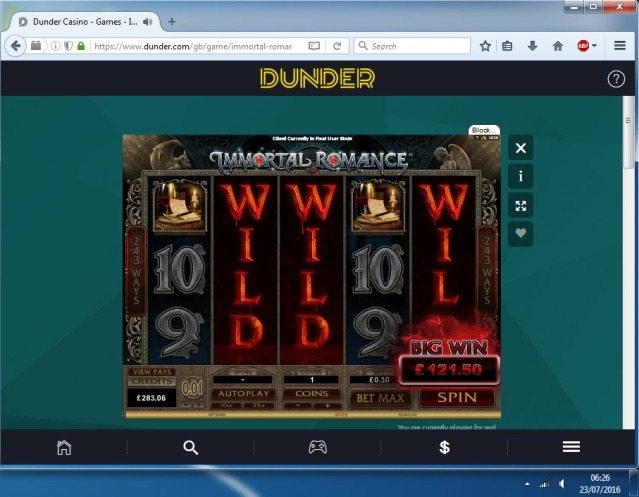Open game info via the i icon
Screen dimensions: 639x497
point(520,176)
